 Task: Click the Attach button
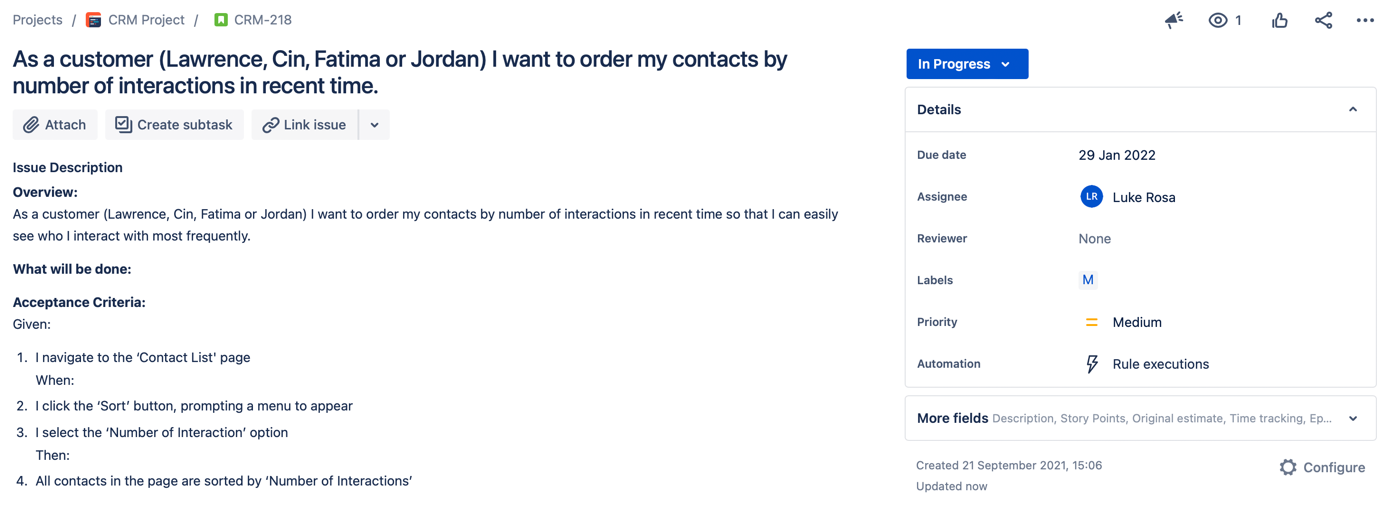click(55, 125)
